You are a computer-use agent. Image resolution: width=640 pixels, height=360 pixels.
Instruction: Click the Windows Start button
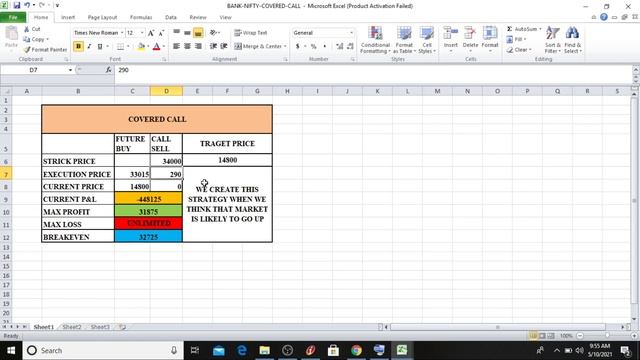tap(11, 350)
